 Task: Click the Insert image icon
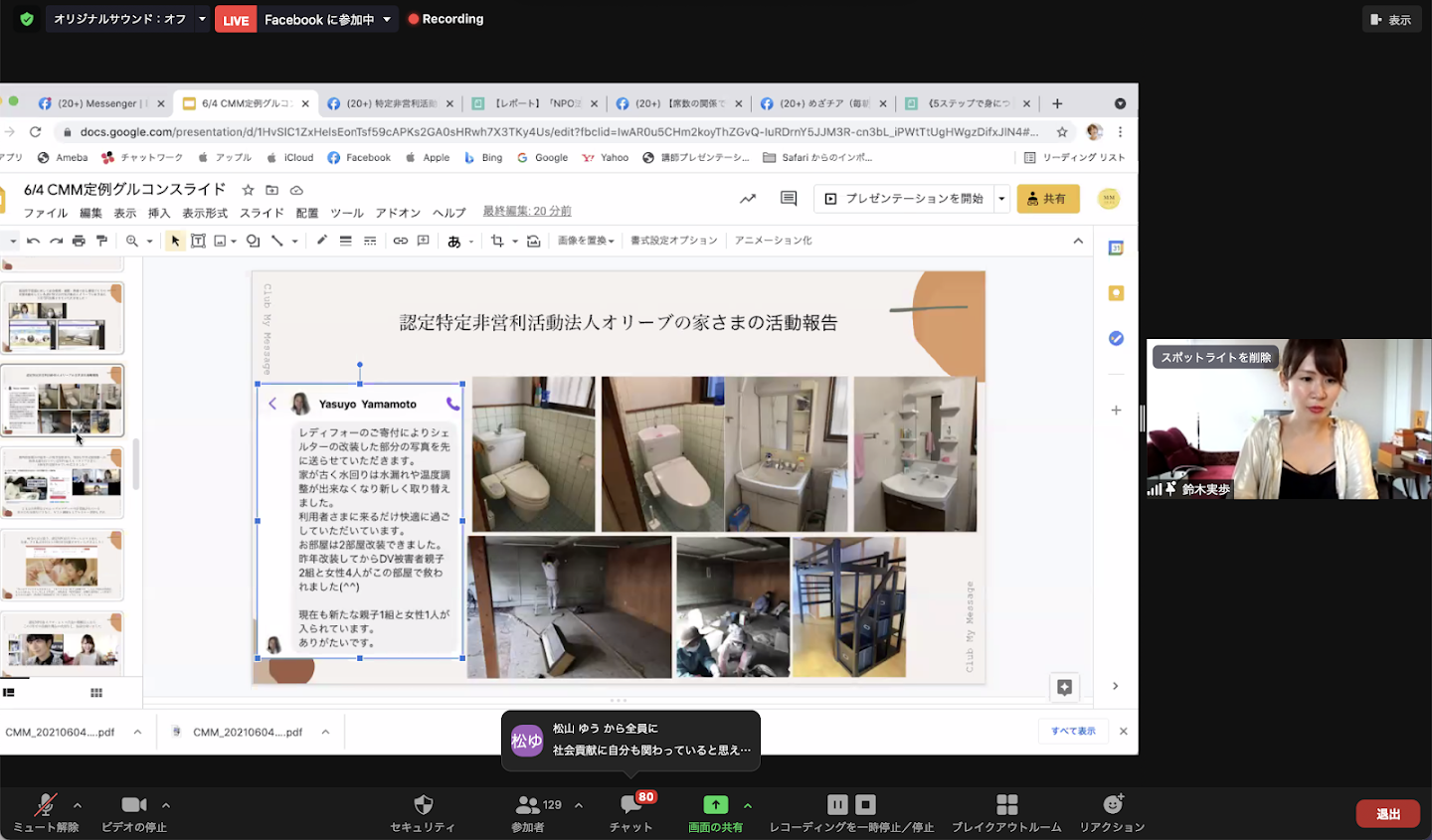[x=220, y=241]
